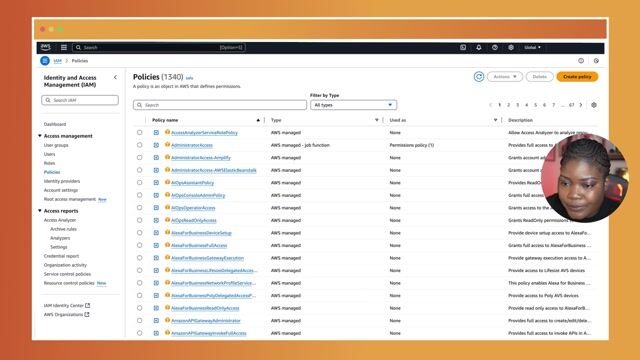Click orange icon next to AmazonAPIGatewayAdministrator
This screenshot has width=640, height=360.
[x=167, y=320]
